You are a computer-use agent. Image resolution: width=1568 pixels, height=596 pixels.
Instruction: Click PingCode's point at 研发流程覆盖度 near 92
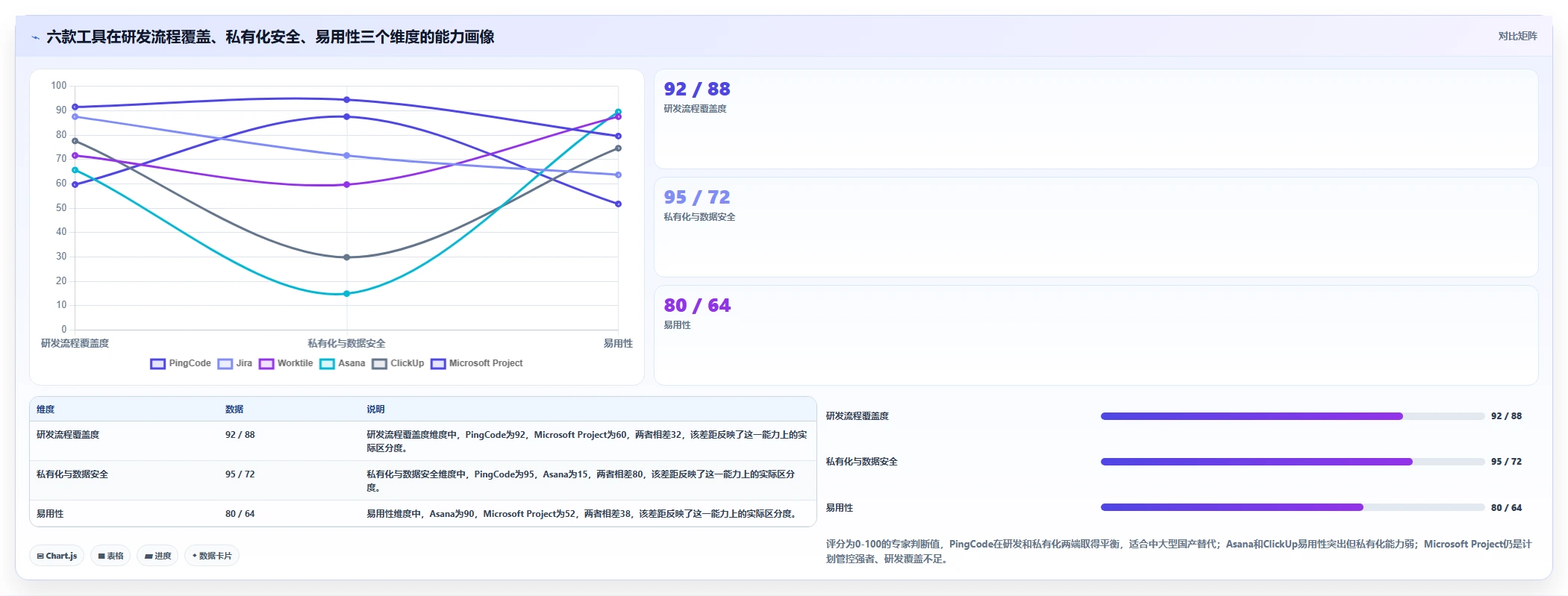click(x=75, y=107)
